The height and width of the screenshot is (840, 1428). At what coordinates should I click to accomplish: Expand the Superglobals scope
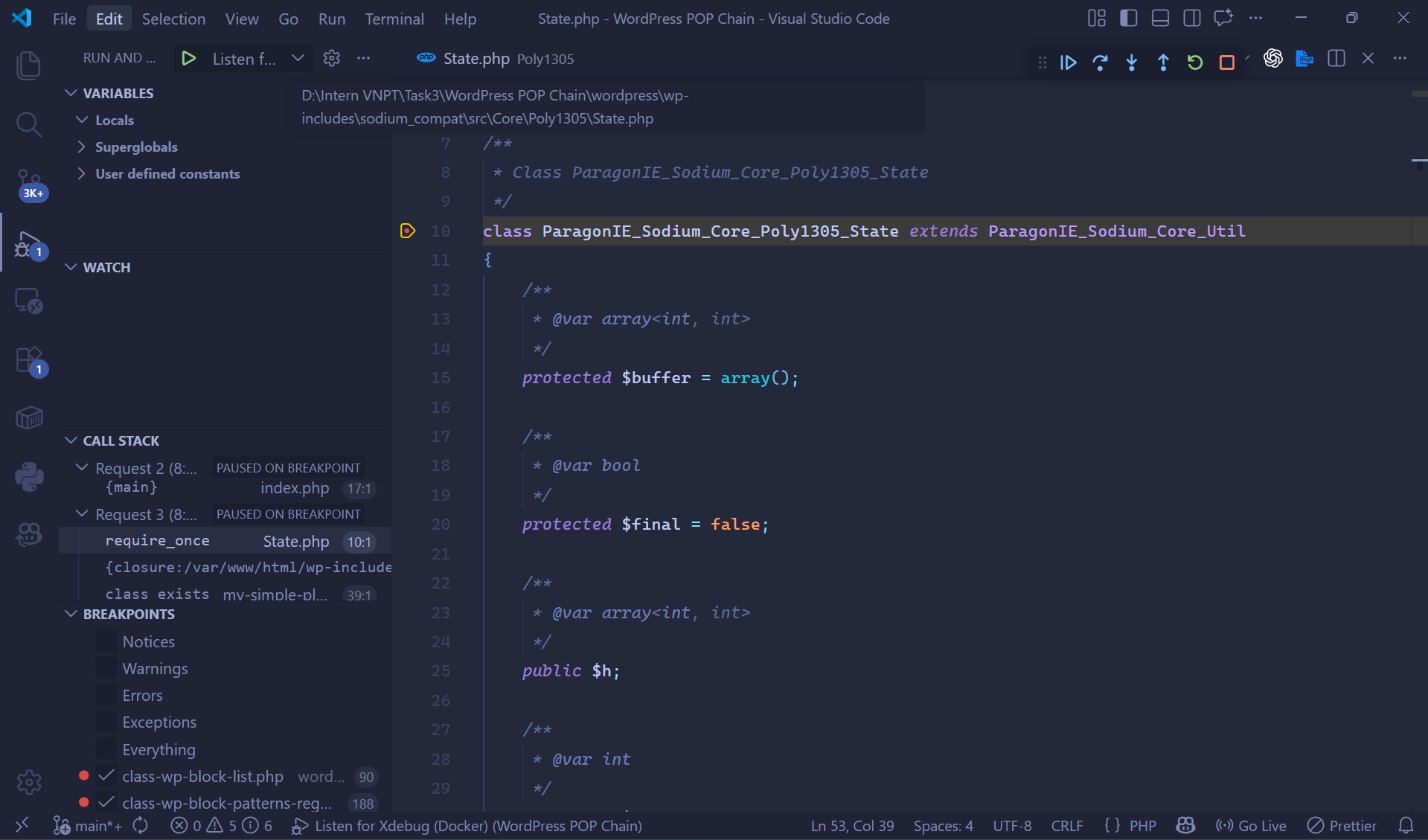click(x=83, y=147)
